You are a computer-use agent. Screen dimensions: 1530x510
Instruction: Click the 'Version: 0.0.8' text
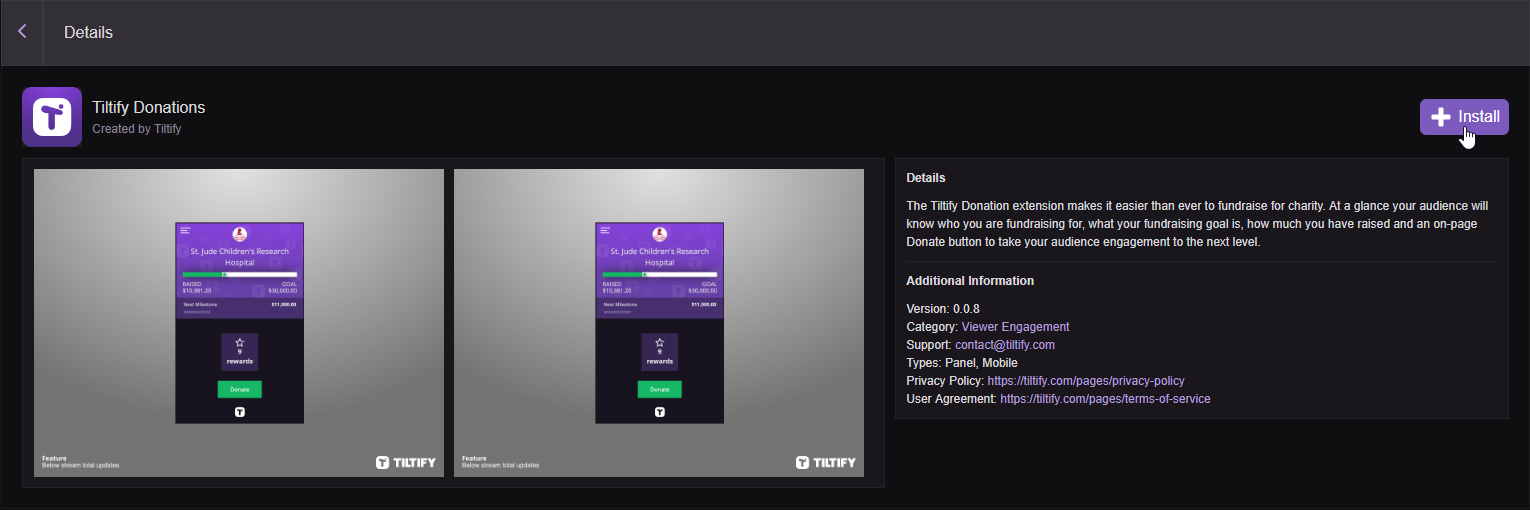pyautogui.click(x=943, y=309)
